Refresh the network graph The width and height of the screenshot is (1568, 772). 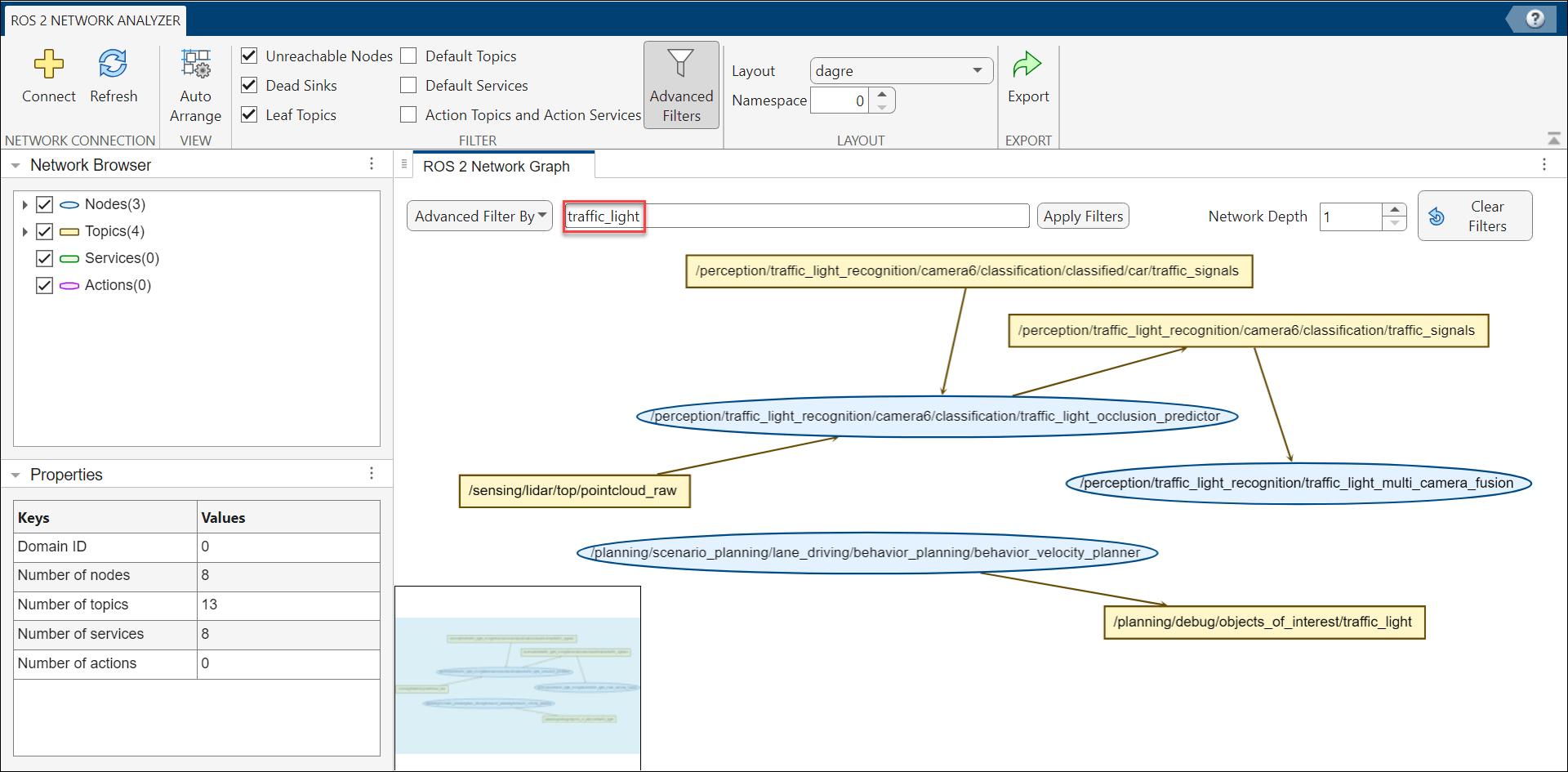coord(113,65)
